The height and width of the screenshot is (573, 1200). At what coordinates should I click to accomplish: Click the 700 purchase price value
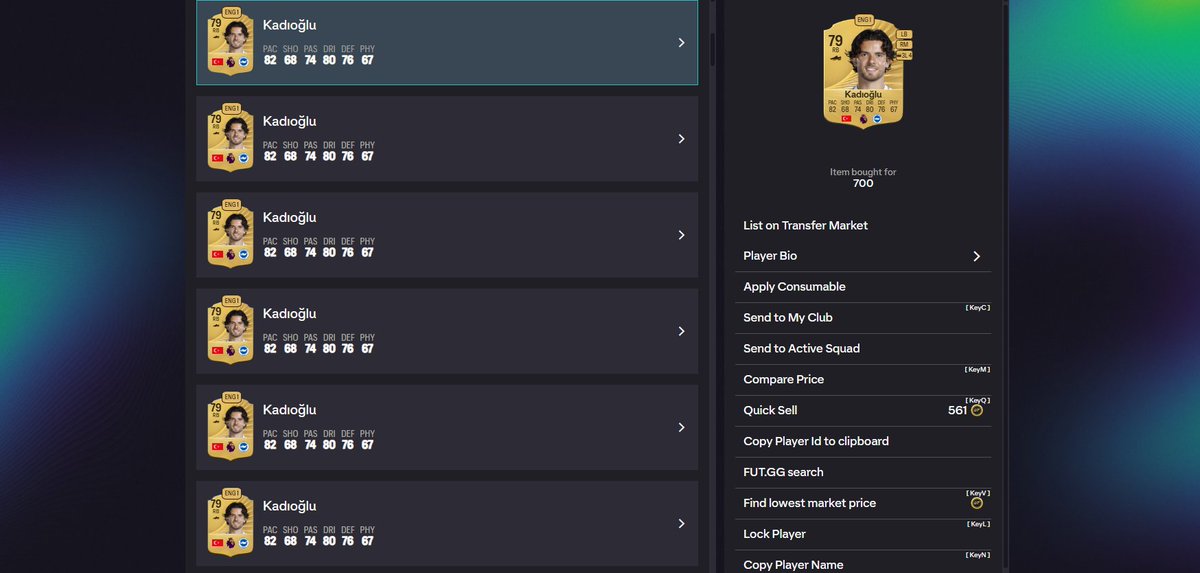pyautogui.click(x=863, y=183)
